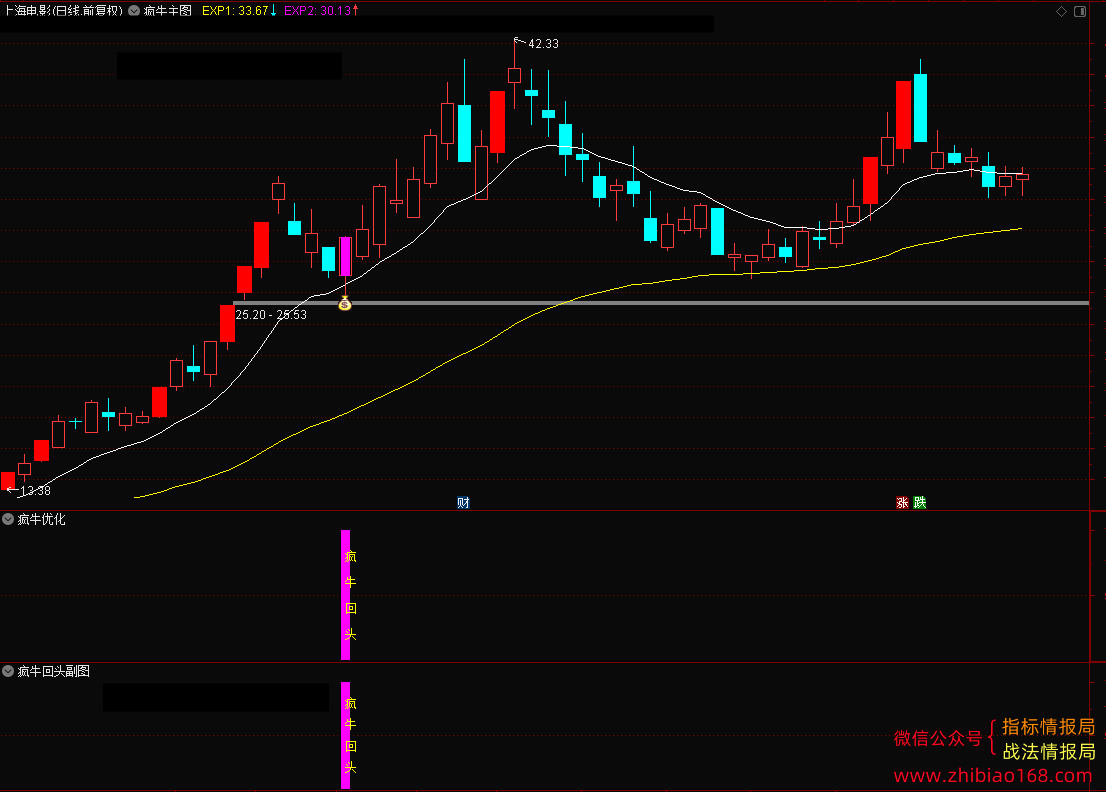
Task: Open the 财 financial marker
Action: coord(463,502)
